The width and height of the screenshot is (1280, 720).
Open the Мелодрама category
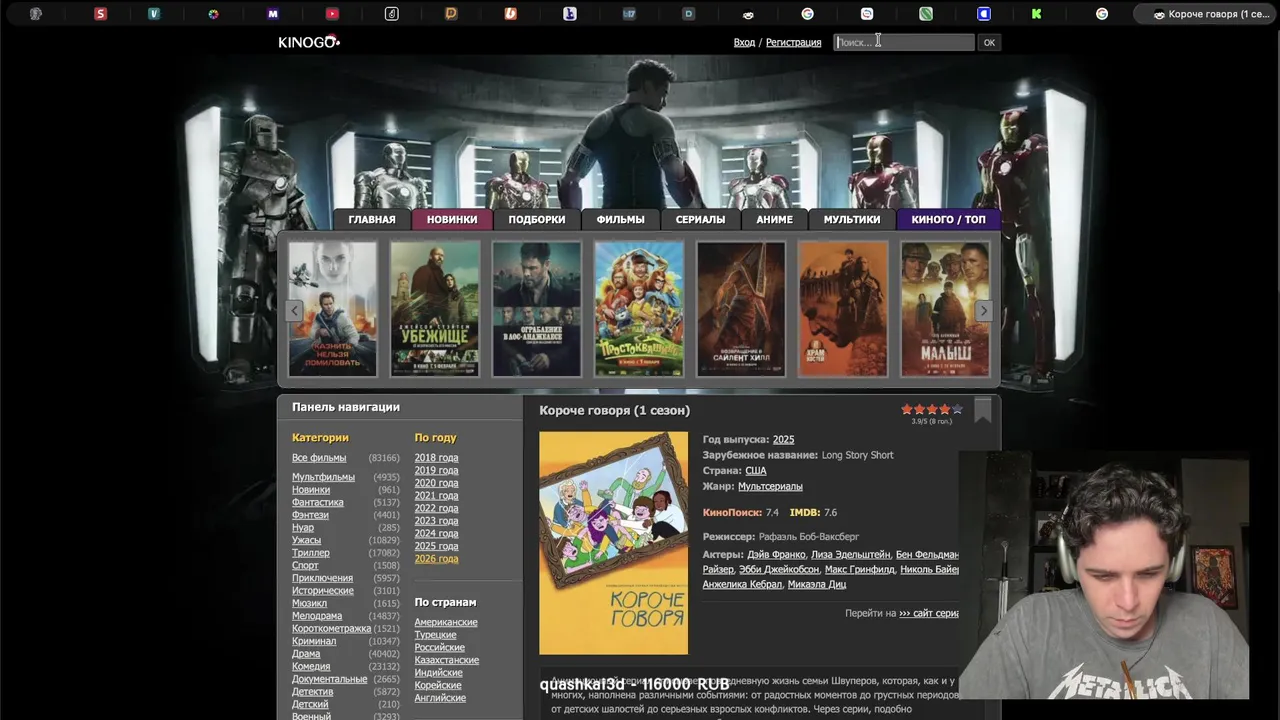click(x=317, y=616)
